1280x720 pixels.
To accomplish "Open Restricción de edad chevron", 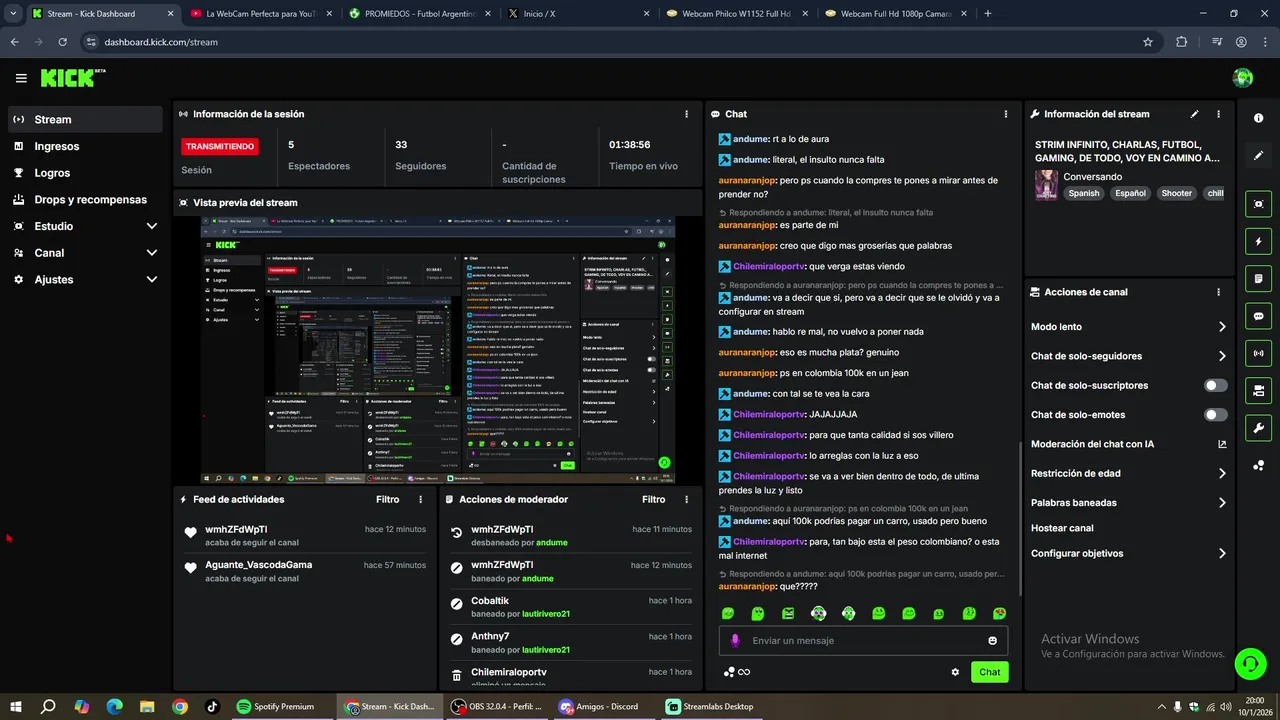I will pos(1222,474).
